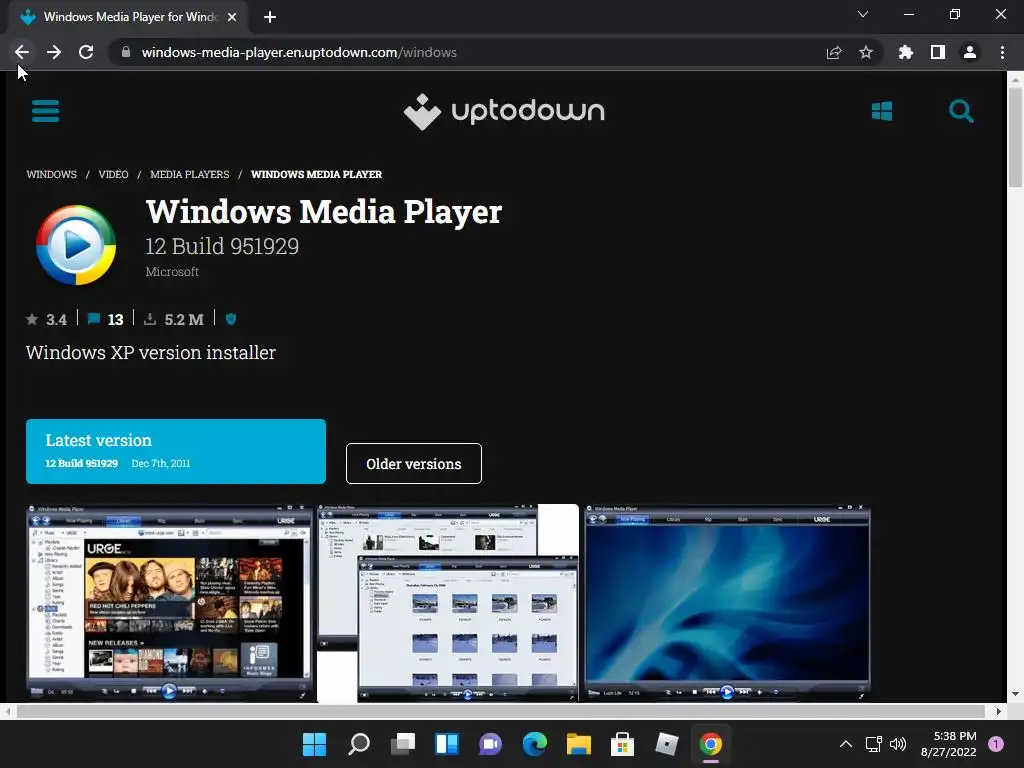This screenshot has width=1024, height=768.
Task: Open the Microsoft developer link
Action: (x=172, y=272)
